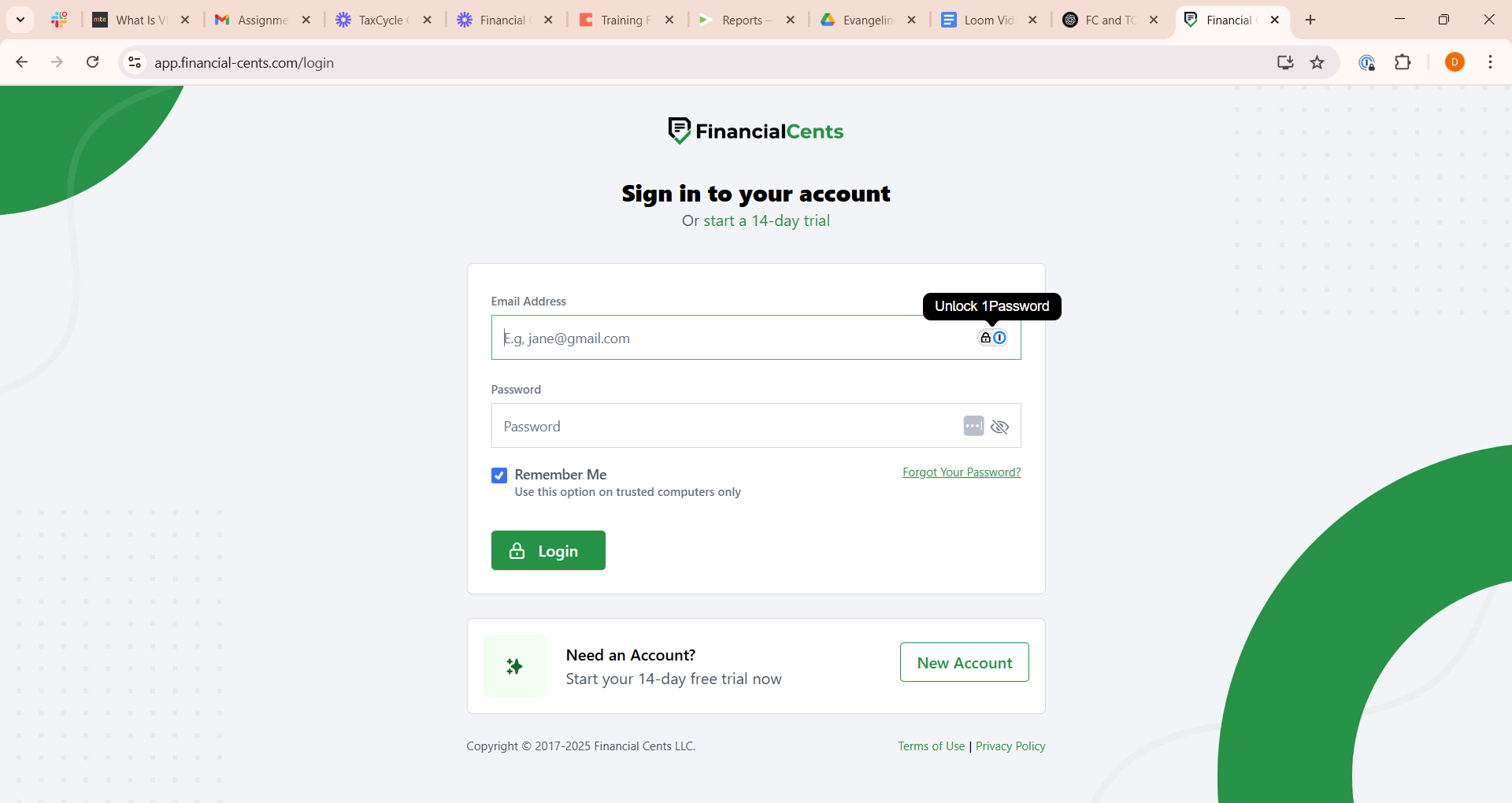Click the browser profile avatar D

(1455, 62)
